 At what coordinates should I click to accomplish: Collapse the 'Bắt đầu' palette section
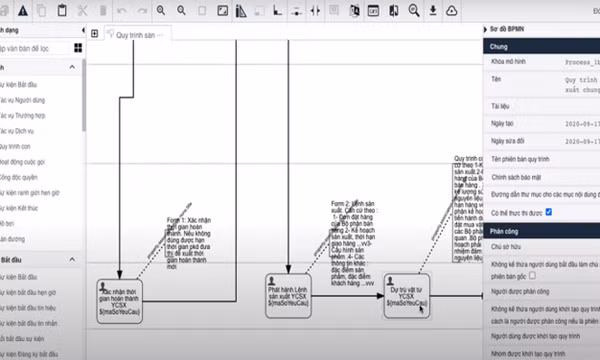pos(72,260)
